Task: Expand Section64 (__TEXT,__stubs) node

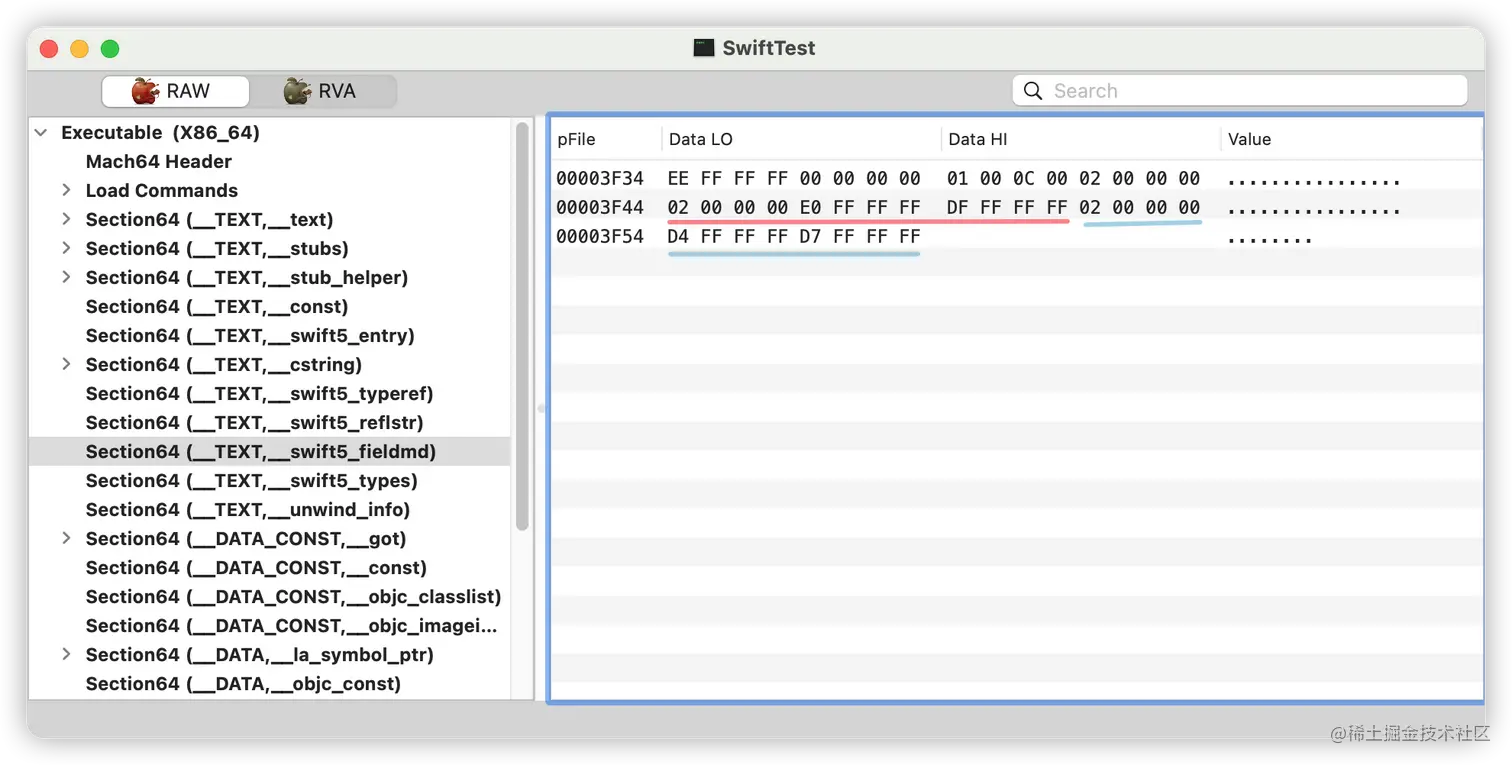Action: (66, 248)
